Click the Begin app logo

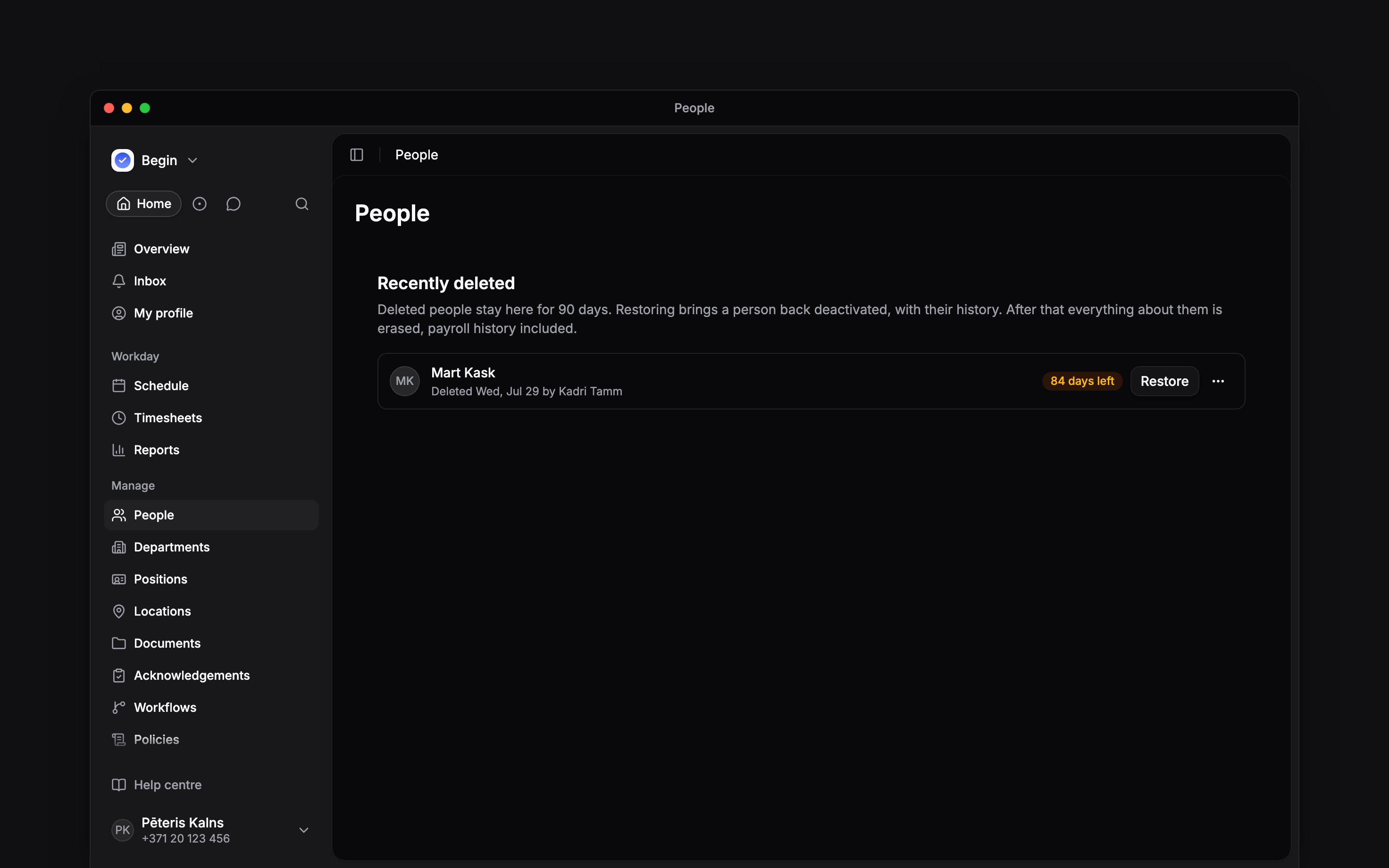pos(122,160)
